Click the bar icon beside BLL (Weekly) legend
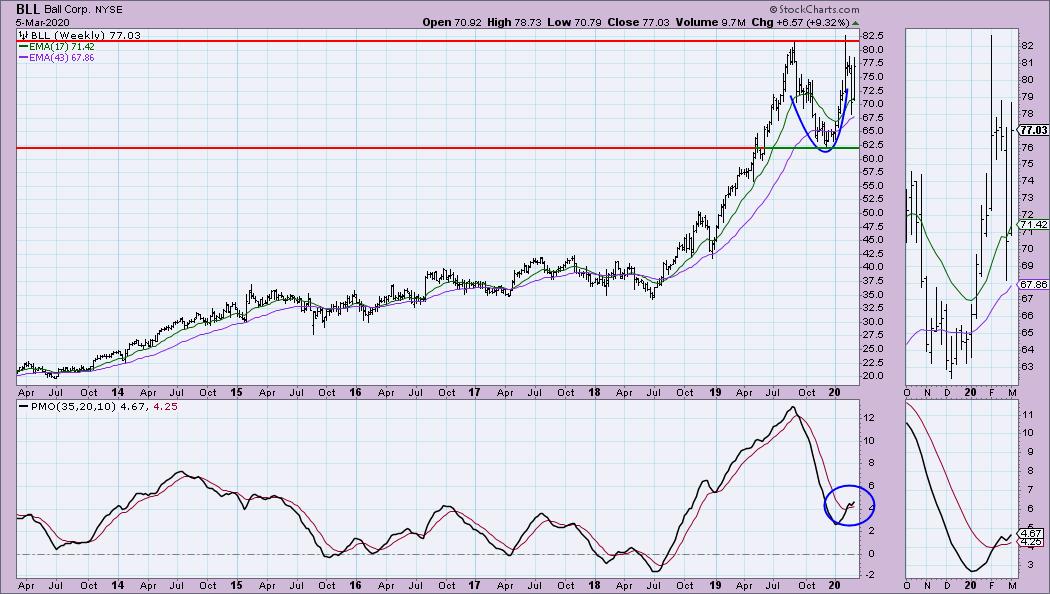1050x594 pixels. click(23, 35)
